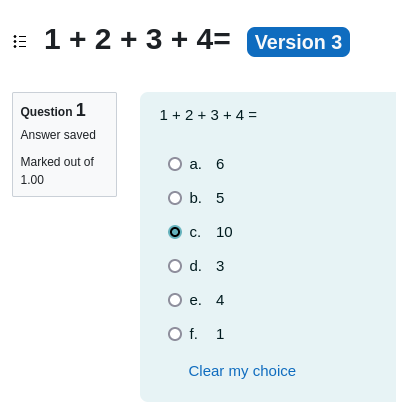Viewport: 396px width, 406px height.
Task: Click the heading "1 + 2 + 3 + 4="
Action: 137,40
